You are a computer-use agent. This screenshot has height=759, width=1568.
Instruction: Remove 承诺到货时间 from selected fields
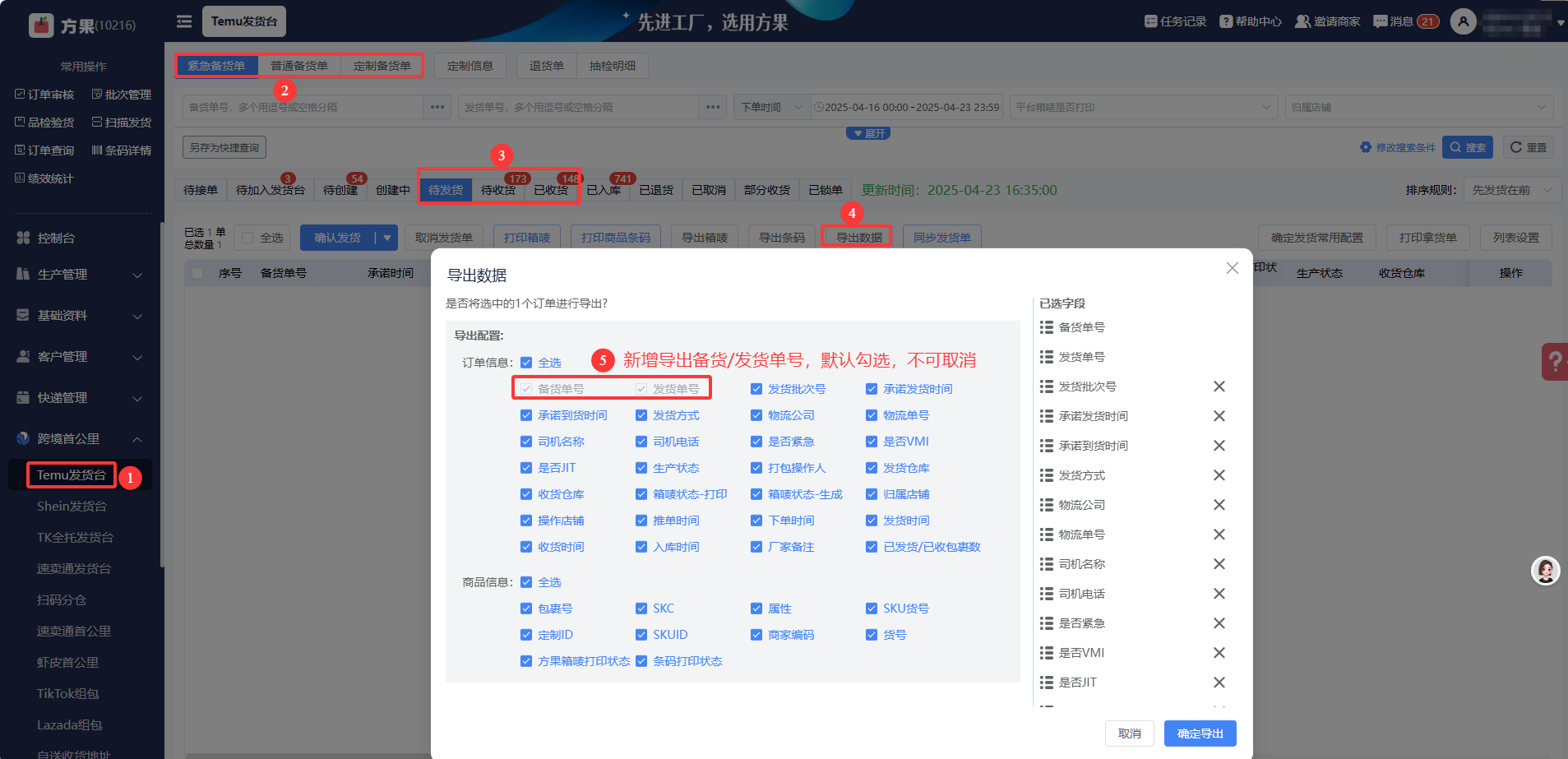click(x=1219, y=446)
